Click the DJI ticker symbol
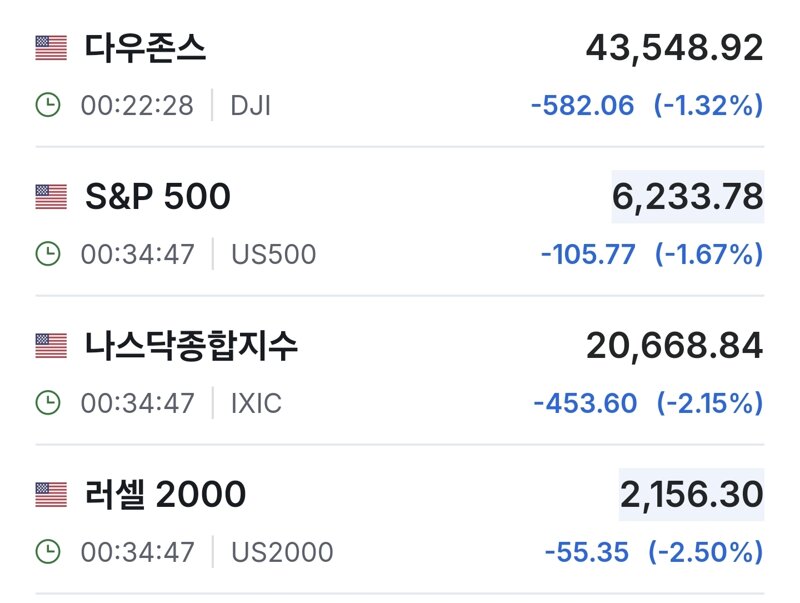Viewport: 800px width, 603px height. [251, 106]
